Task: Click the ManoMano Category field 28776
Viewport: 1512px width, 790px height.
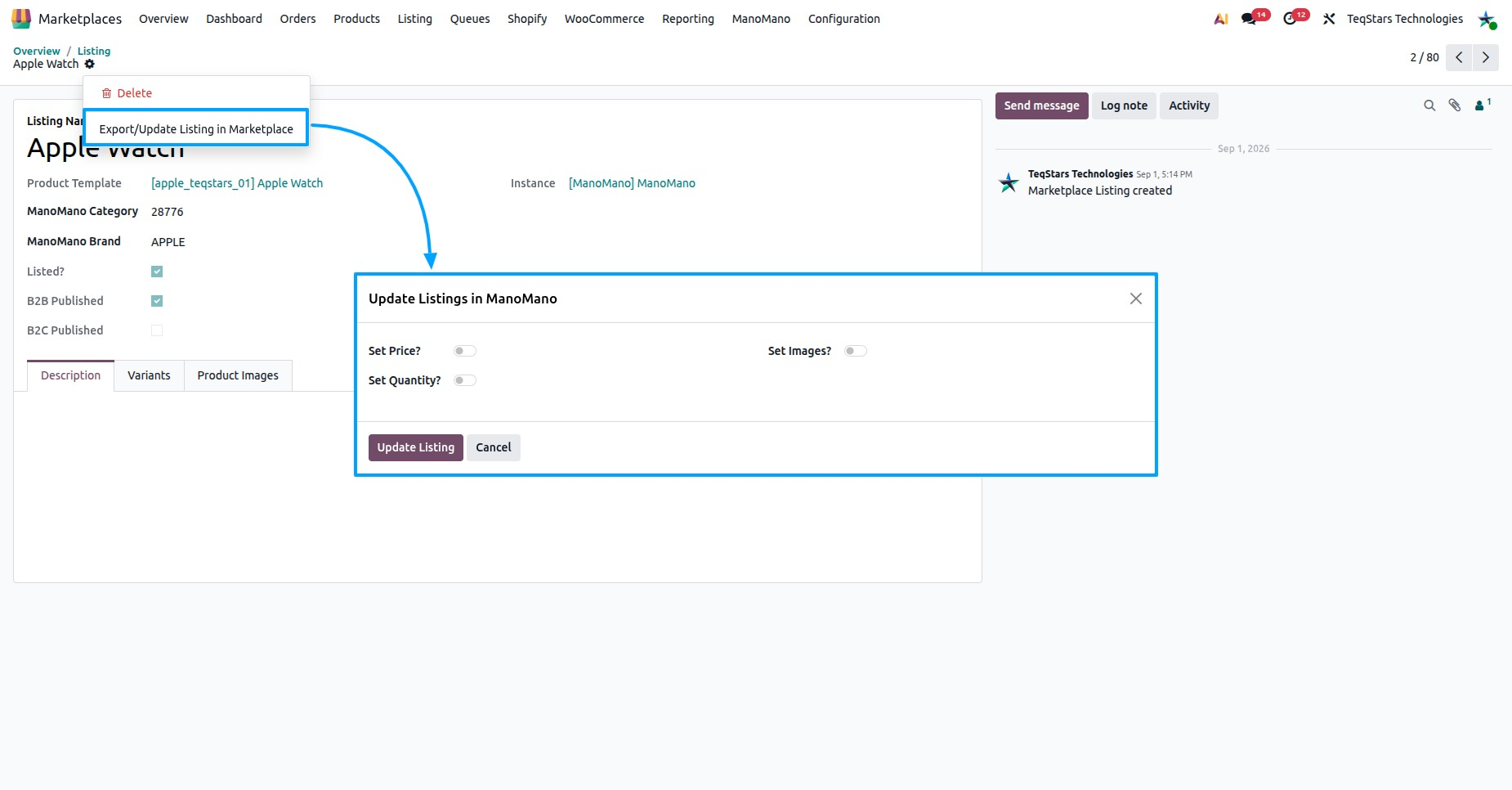Action: (x=168, y=212)
